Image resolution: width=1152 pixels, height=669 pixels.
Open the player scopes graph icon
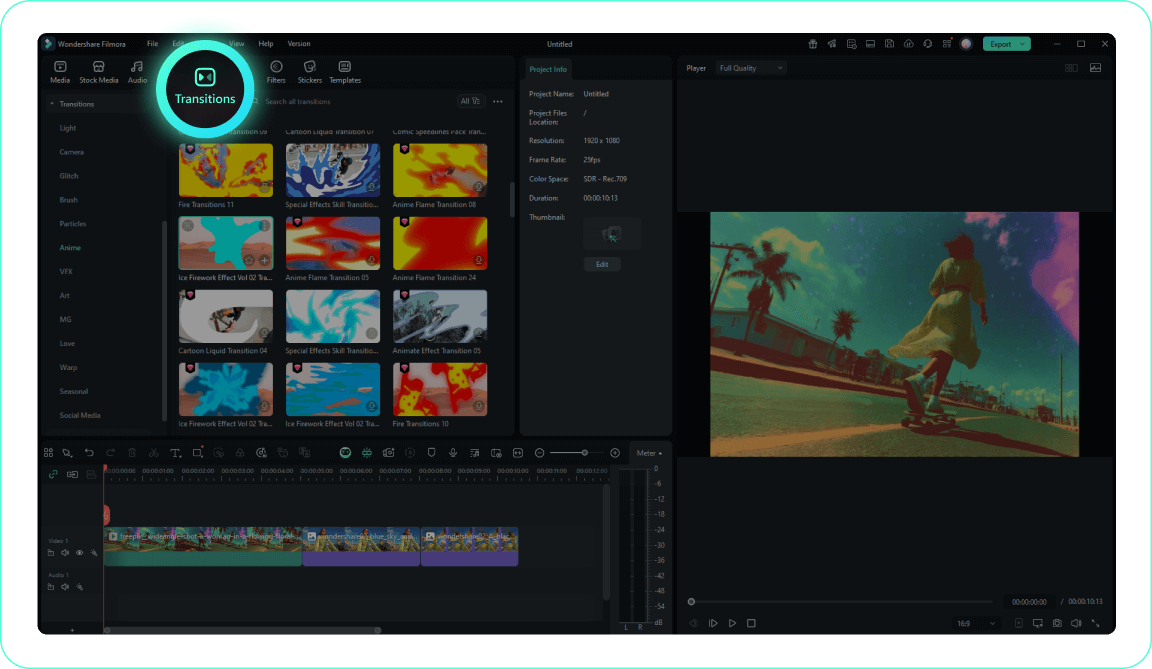coord(1095,68)
